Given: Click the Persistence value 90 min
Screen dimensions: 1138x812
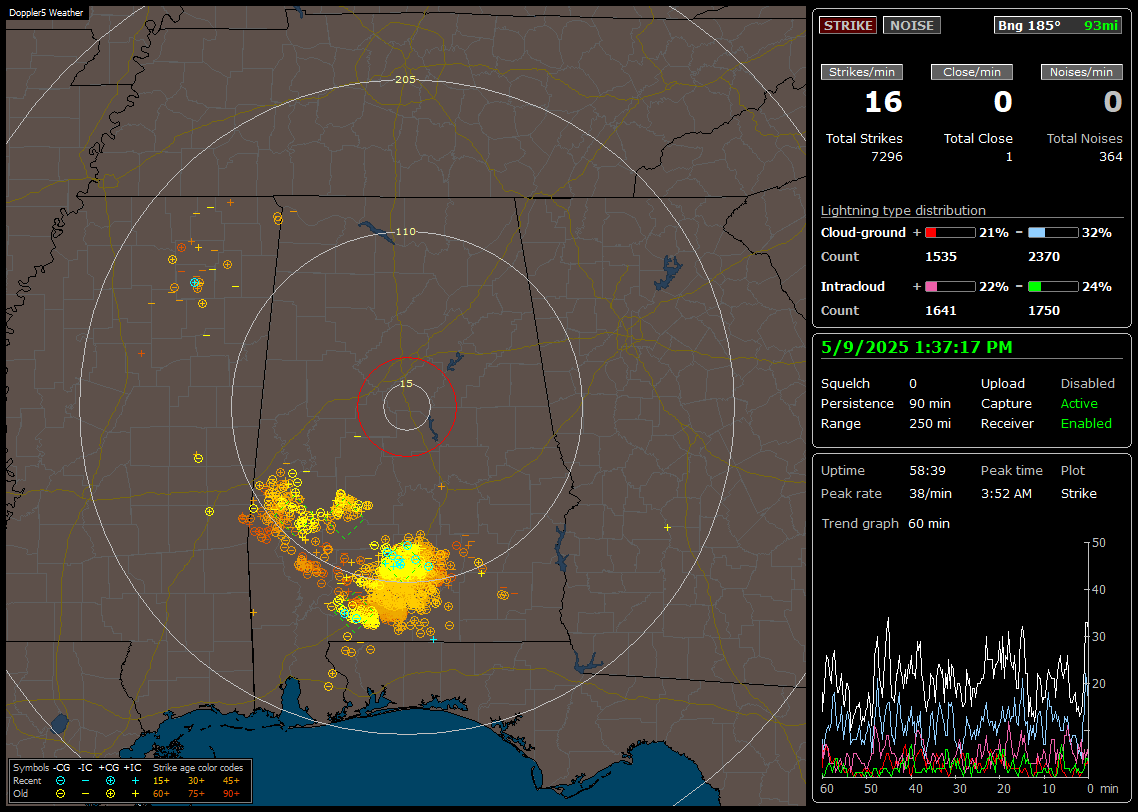Looking at the screenshot, I should [930, 403].
